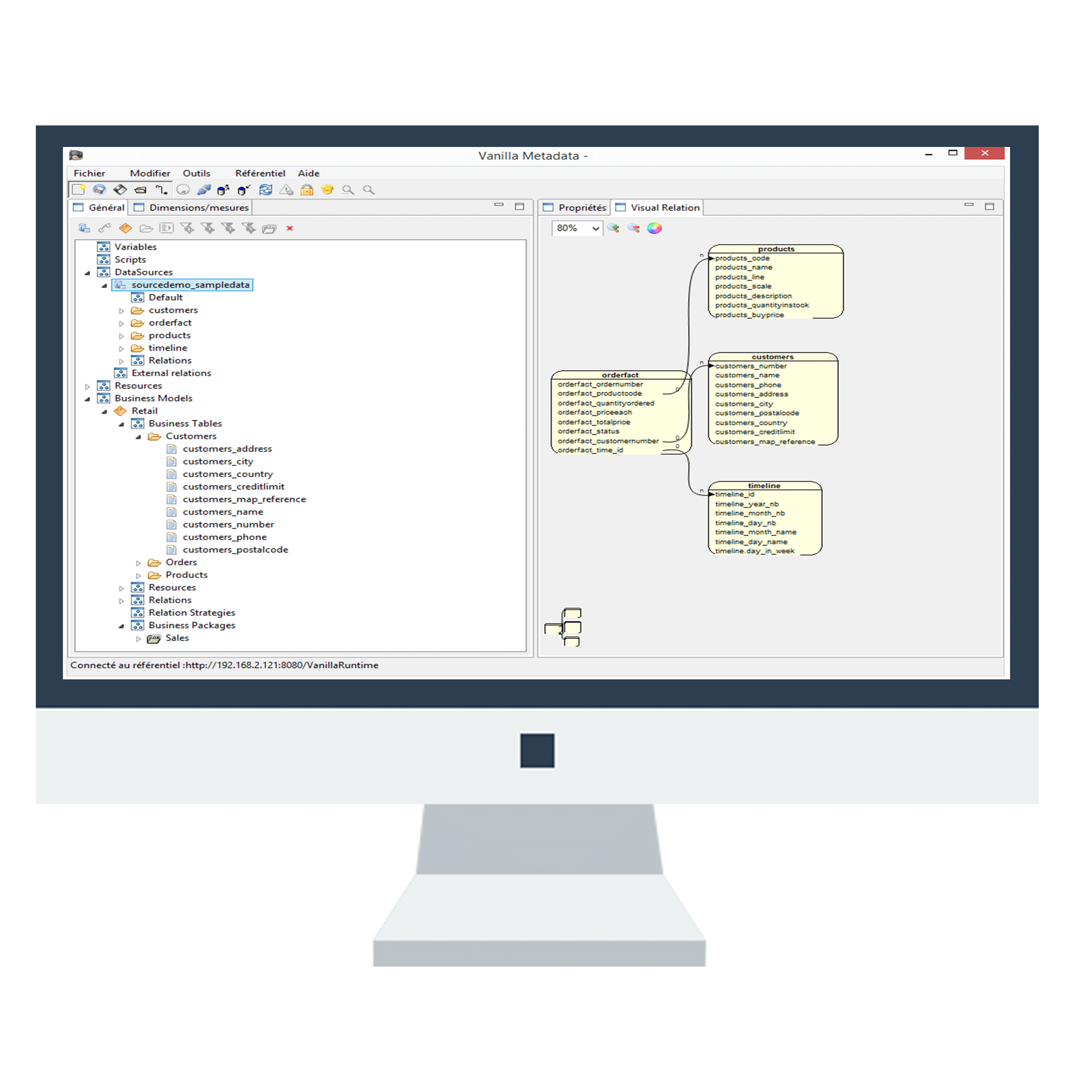
Task: Expand the top-level Resources node
Action: [88, 387]
